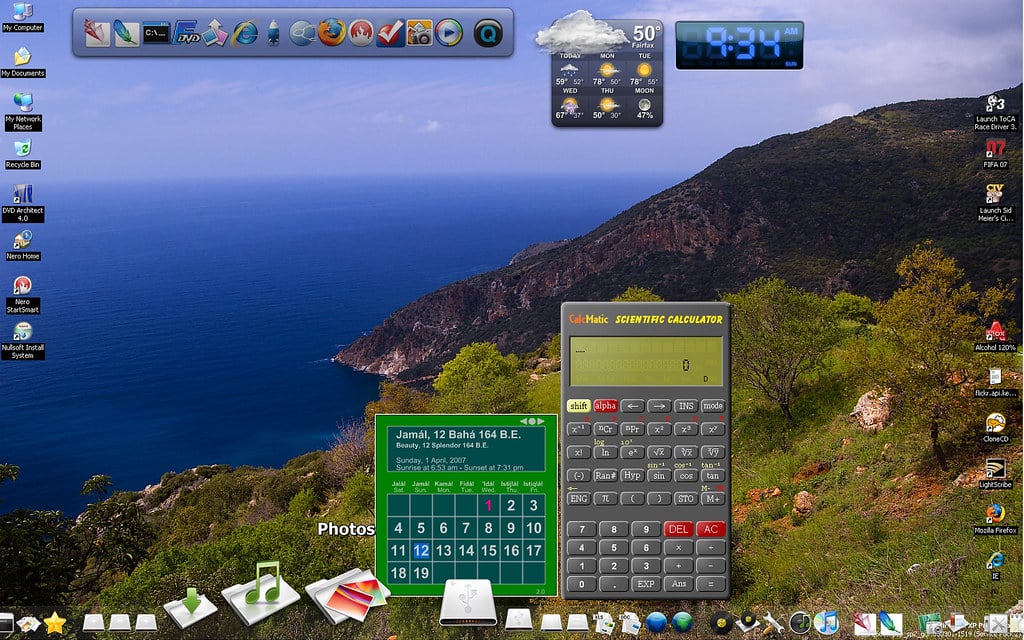Go to previous month in calendar widget

coord(525,421)
